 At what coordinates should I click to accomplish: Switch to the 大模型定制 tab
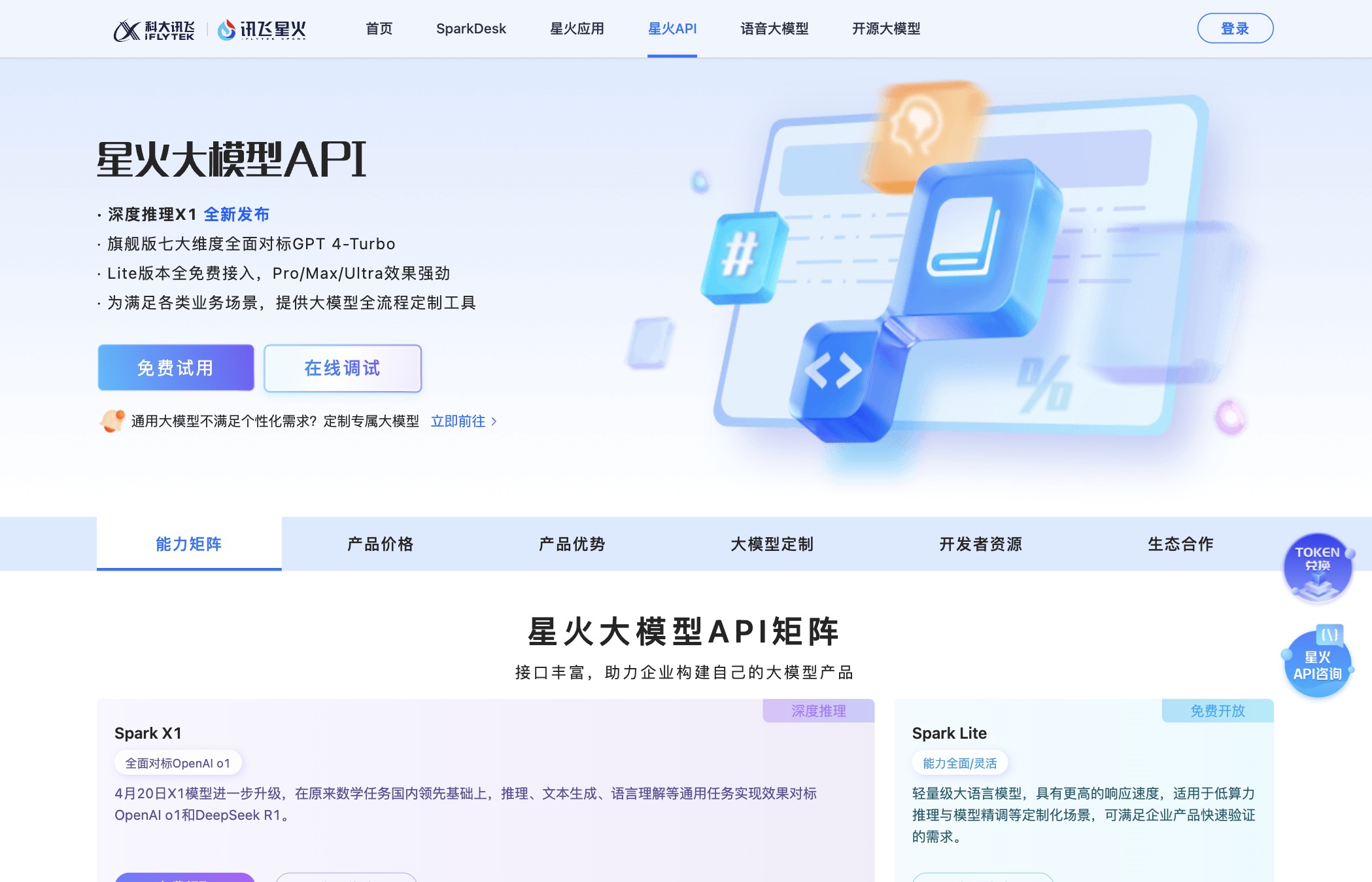pyautogui.click(x=772, y=544)
